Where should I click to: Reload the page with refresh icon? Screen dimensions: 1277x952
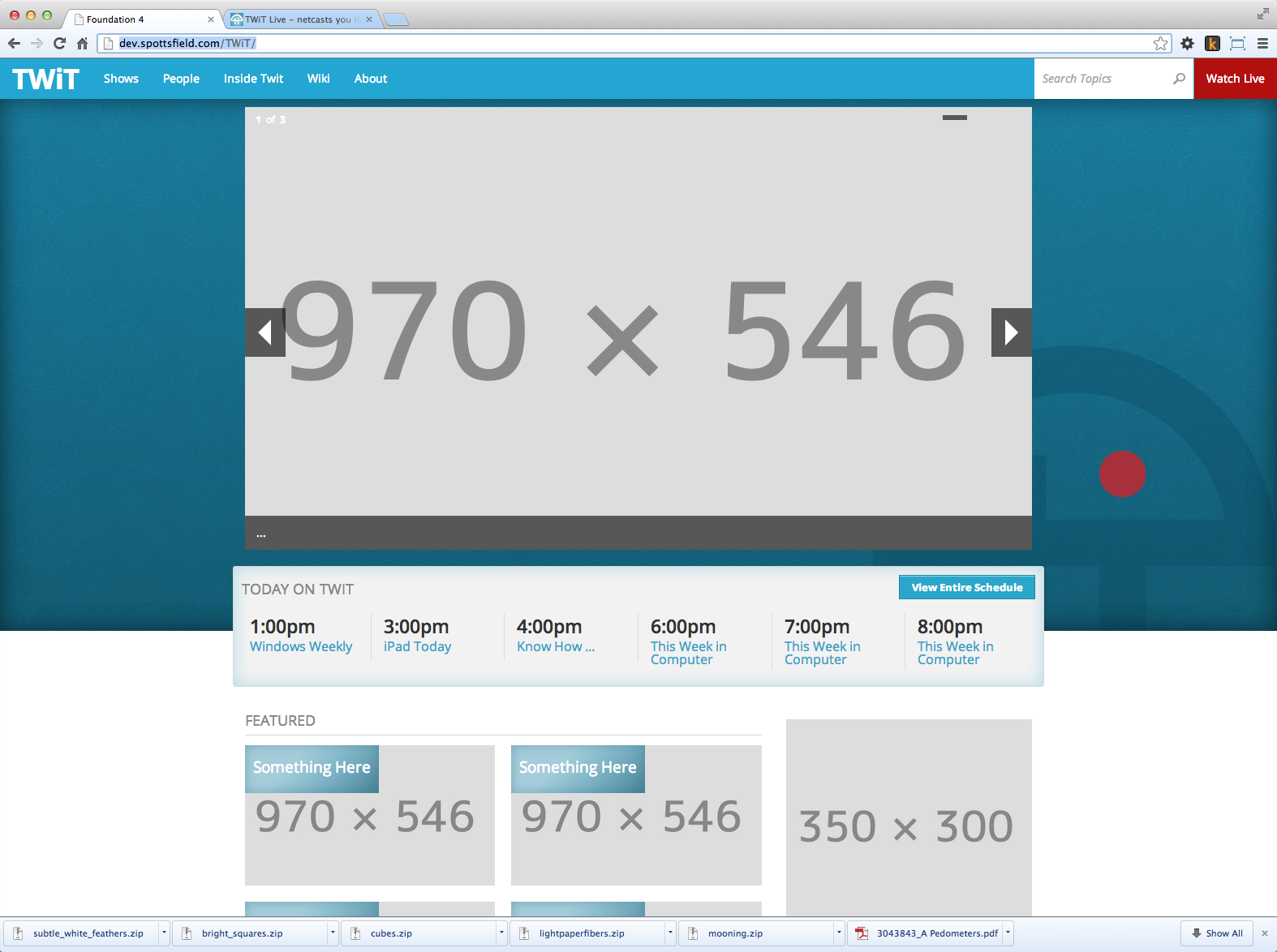(x=59, y=44)
